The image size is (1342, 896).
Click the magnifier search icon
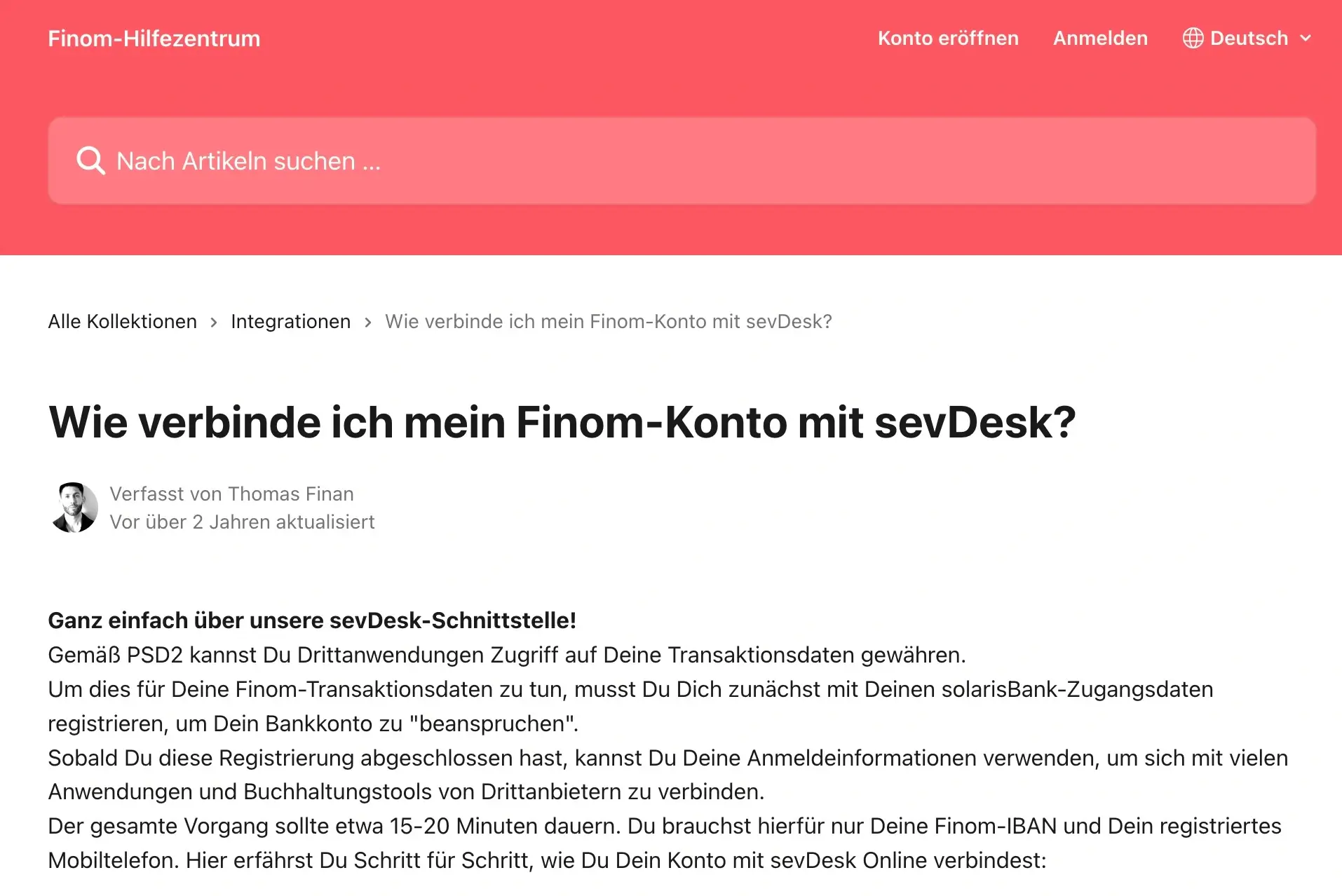pyautogui.click(x=90, y=161)
